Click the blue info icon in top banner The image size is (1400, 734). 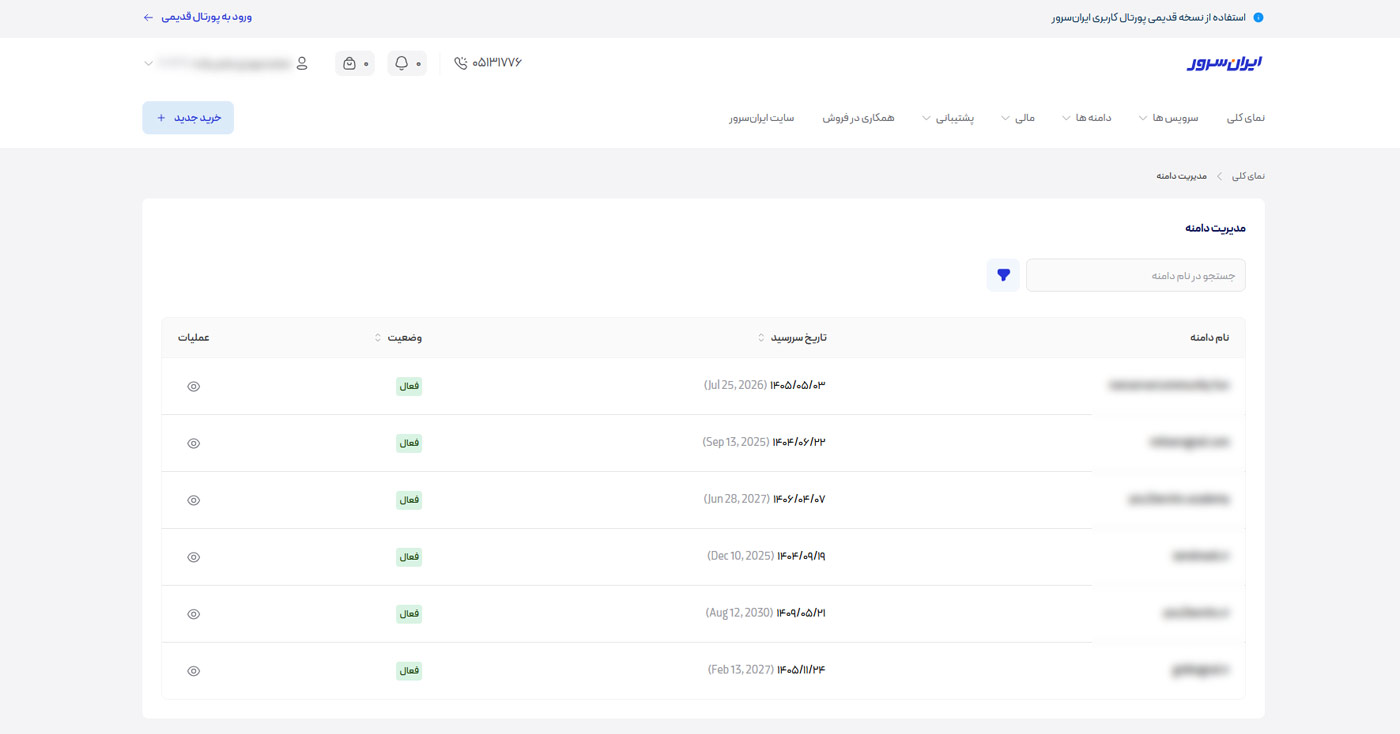pos(1258,17)
